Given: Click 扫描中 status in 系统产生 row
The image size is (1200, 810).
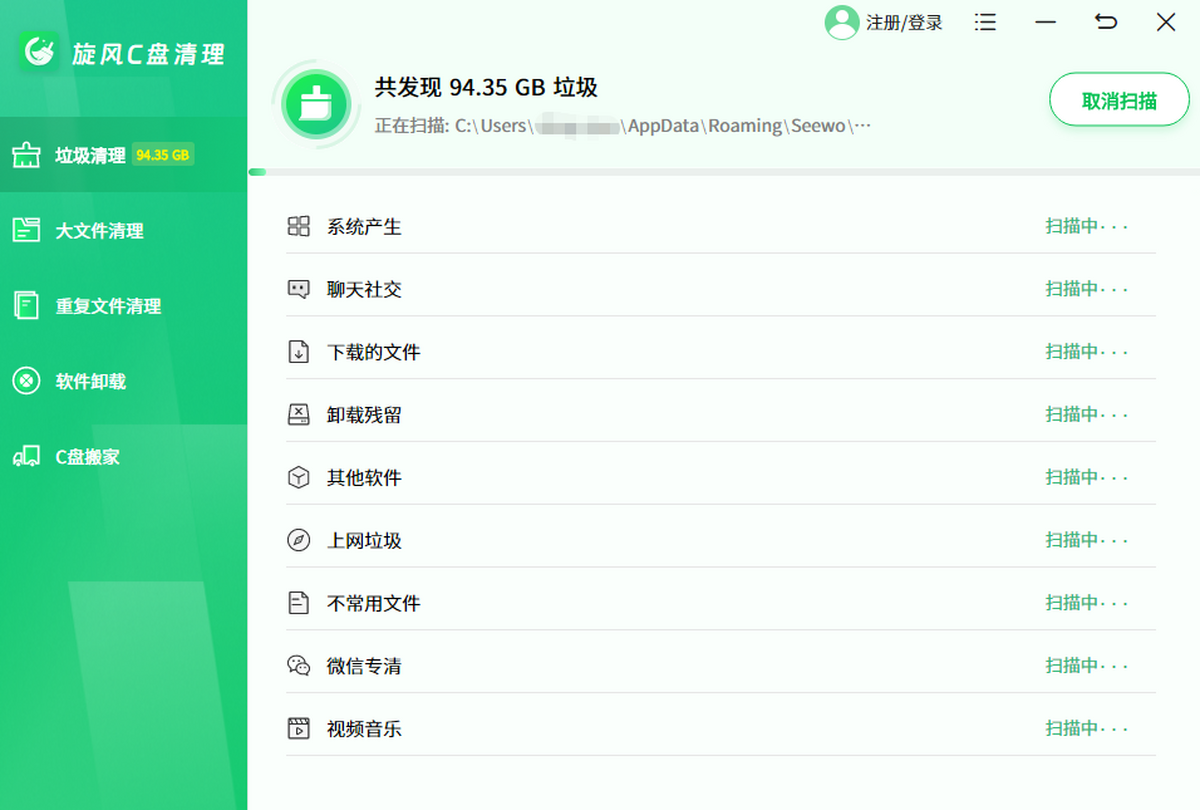Looking at the screenshot, I should 1087,226.
